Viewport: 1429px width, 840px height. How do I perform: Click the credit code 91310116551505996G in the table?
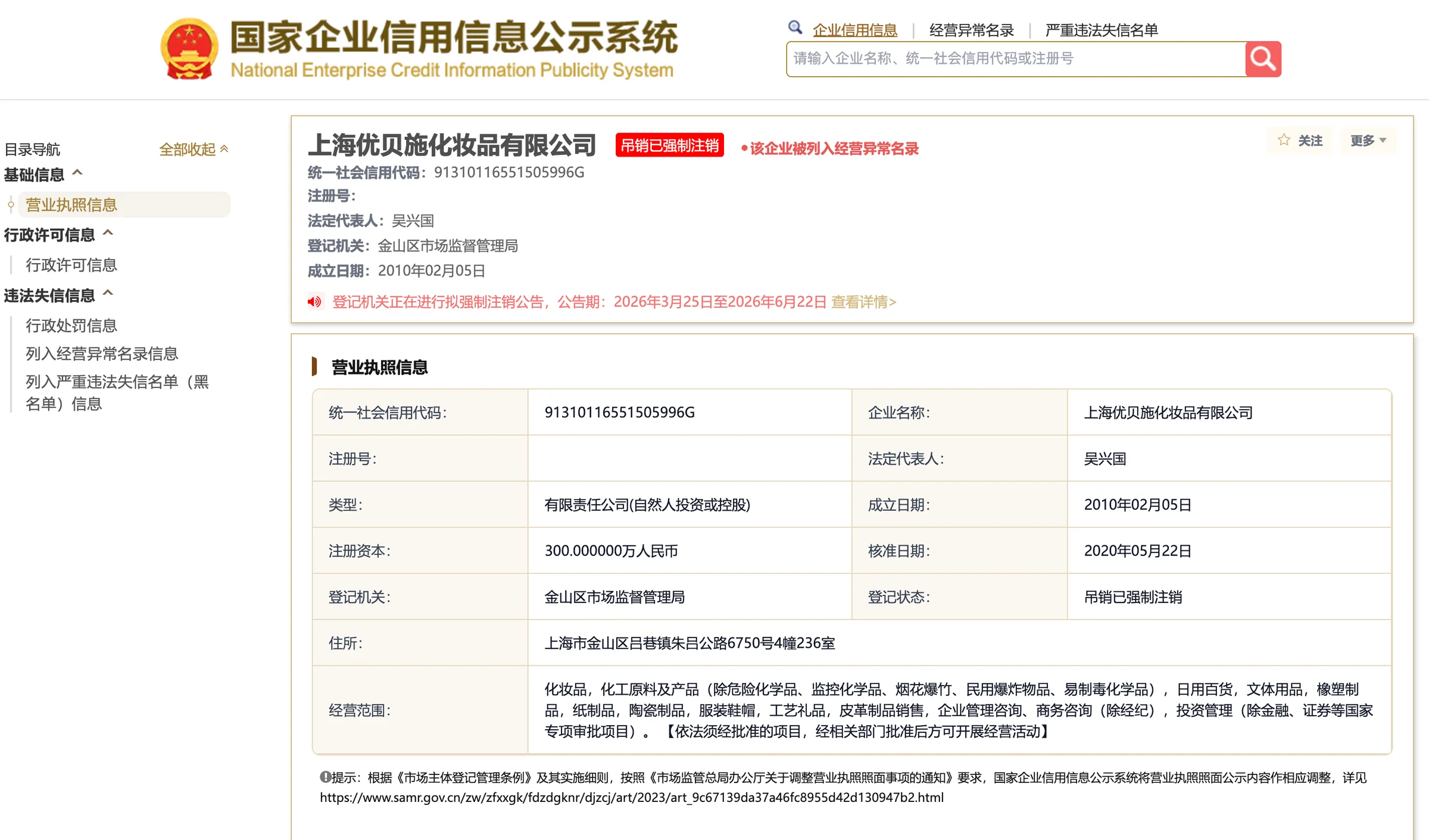[x=619, y=413]
